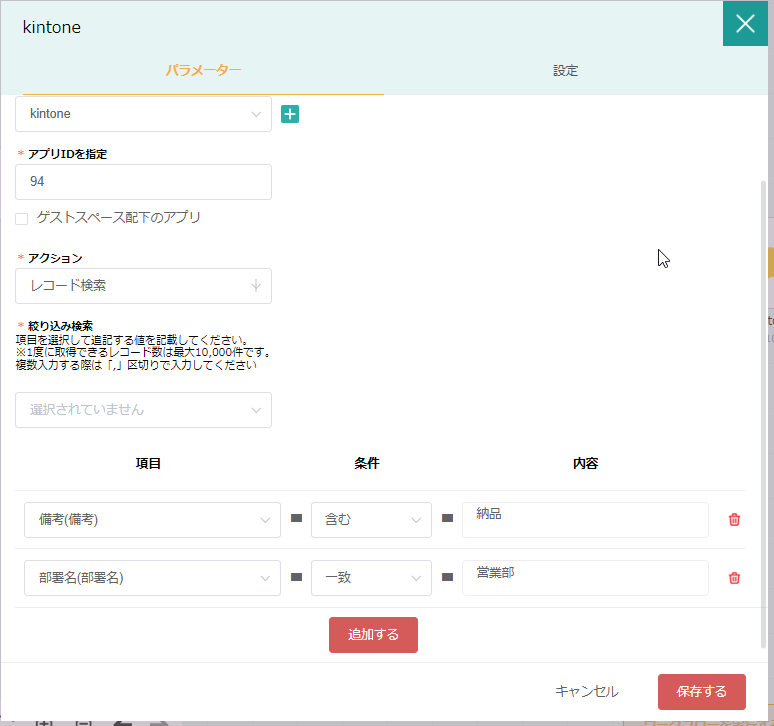
Task: Click the dialog's vertical scrollbar
Action: (763, 415)
